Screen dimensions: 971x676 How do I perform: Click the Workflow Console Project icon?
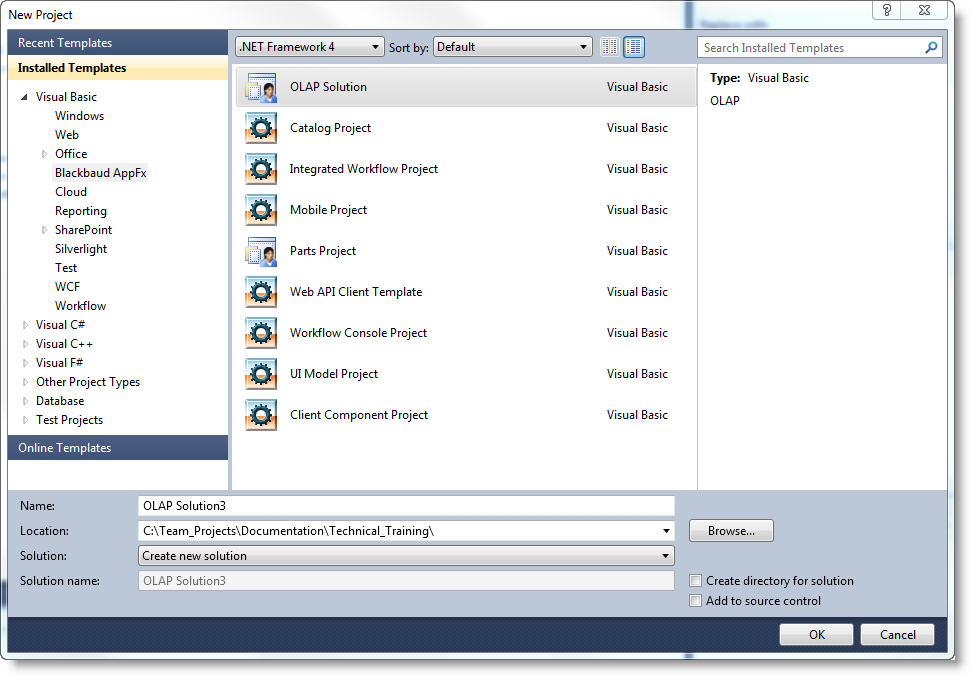coord(261,333)
